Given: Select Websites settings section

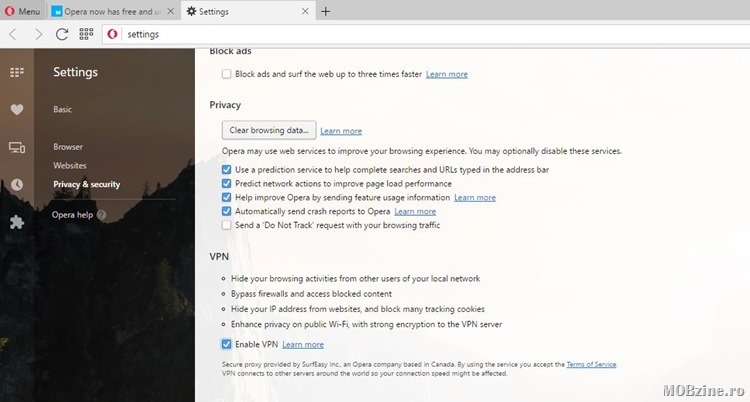Looking at the screenshot, I should point(70,166).
